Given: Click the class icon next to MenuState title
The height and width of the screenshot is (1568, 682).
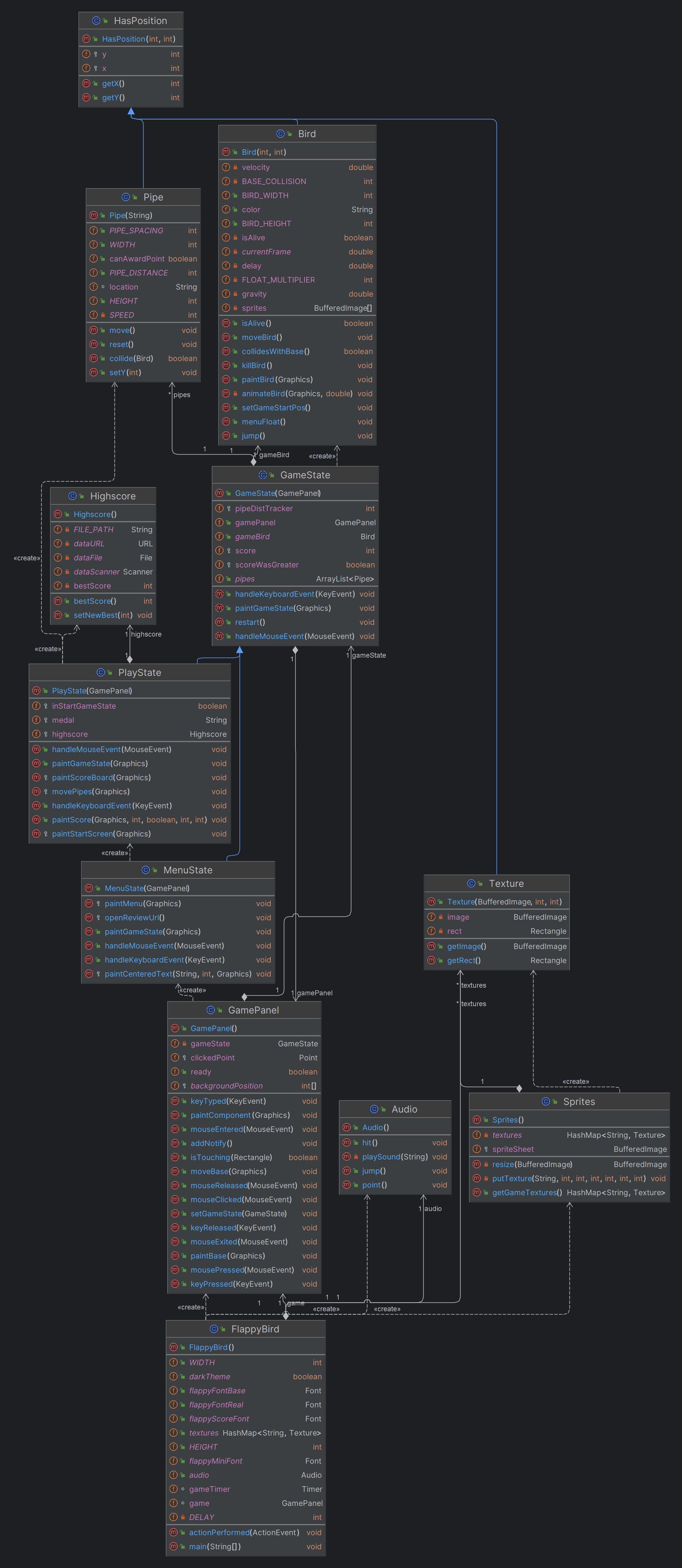Looking at the screenshot, I should (146, 870).
